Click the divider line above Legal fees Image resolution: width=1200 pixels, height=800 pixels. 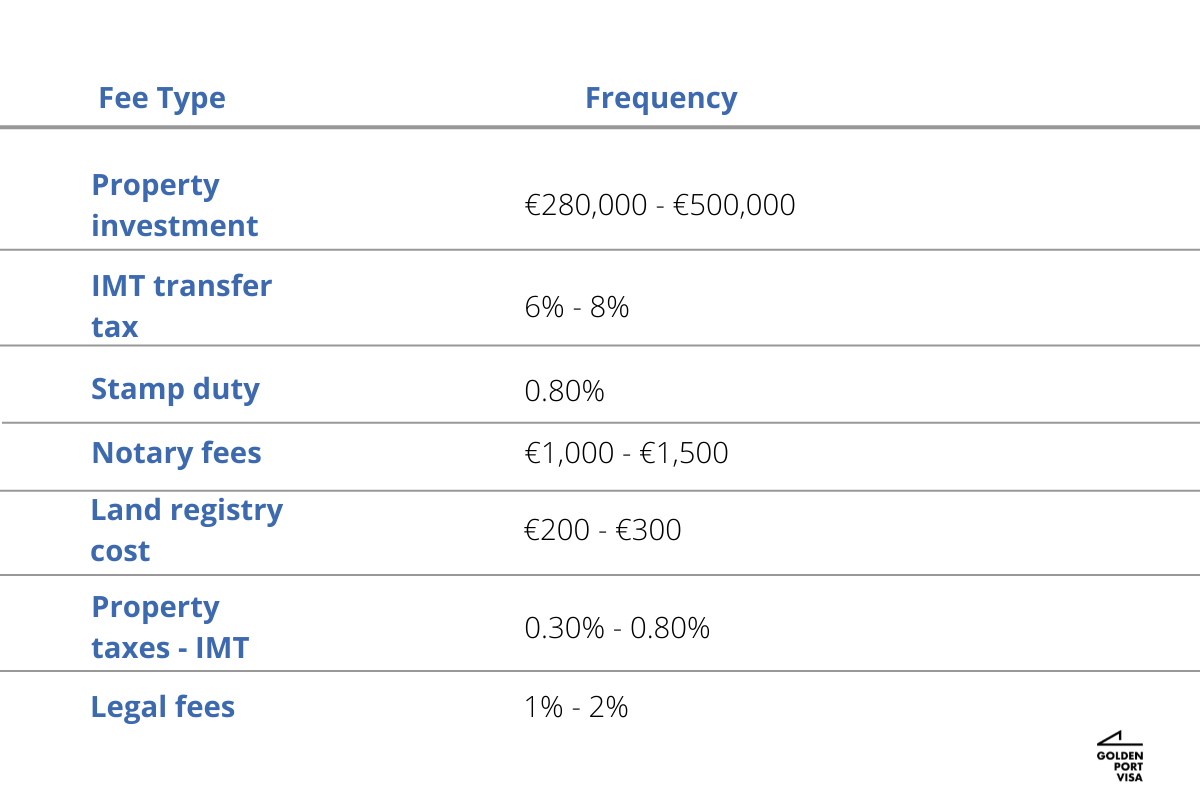pyautogui.click(x=600, y=671)
